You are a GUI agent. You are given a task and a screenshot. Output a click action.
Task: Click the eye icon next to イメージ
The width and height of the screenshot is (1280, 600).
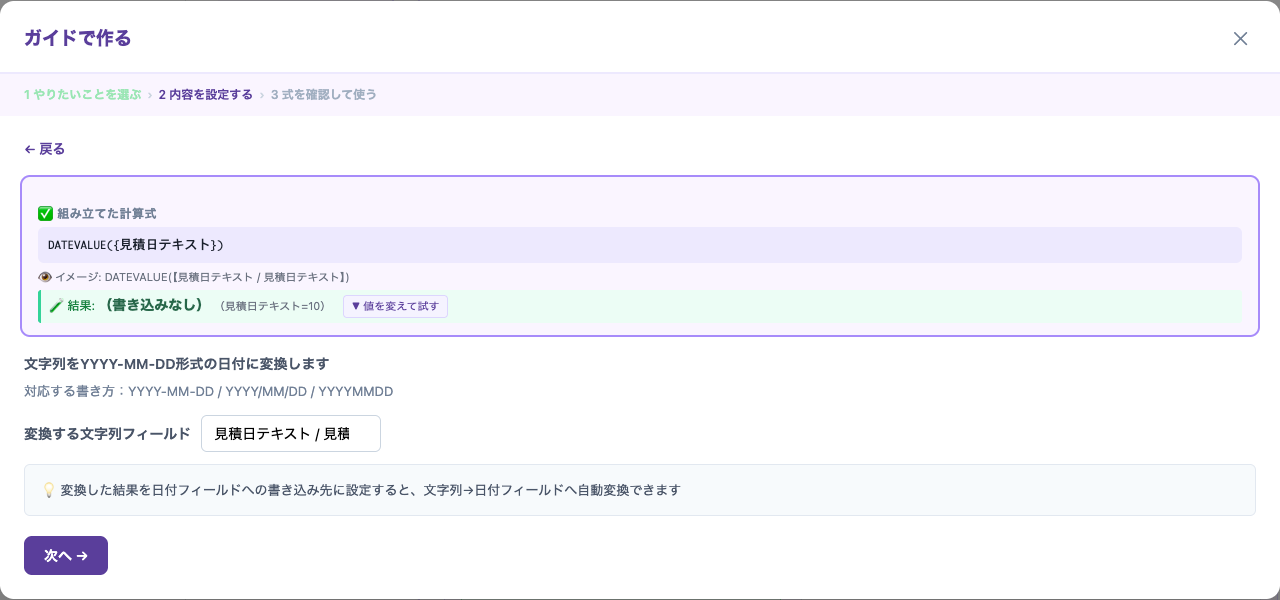click(45, 277)
